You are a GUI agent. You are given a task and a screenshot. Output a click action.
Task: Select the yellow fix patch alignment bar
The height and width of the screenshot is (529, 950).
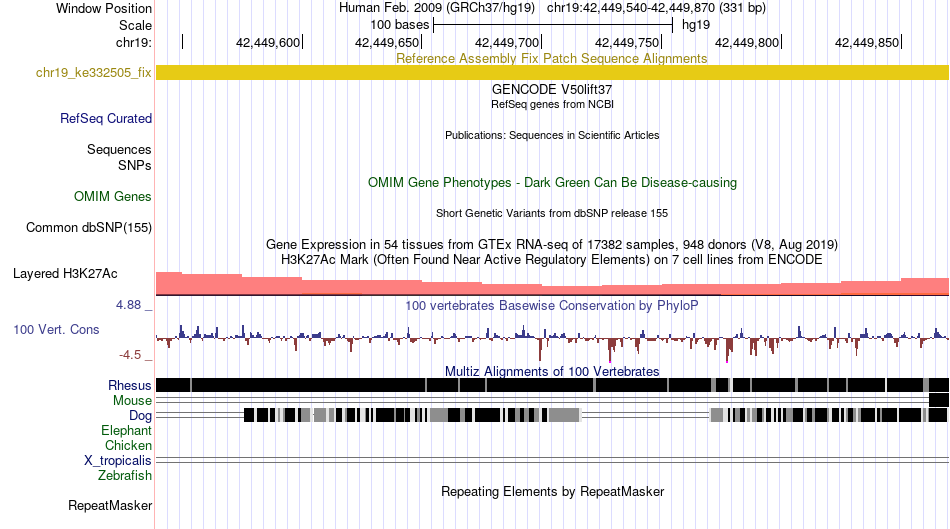click(552, 73)
